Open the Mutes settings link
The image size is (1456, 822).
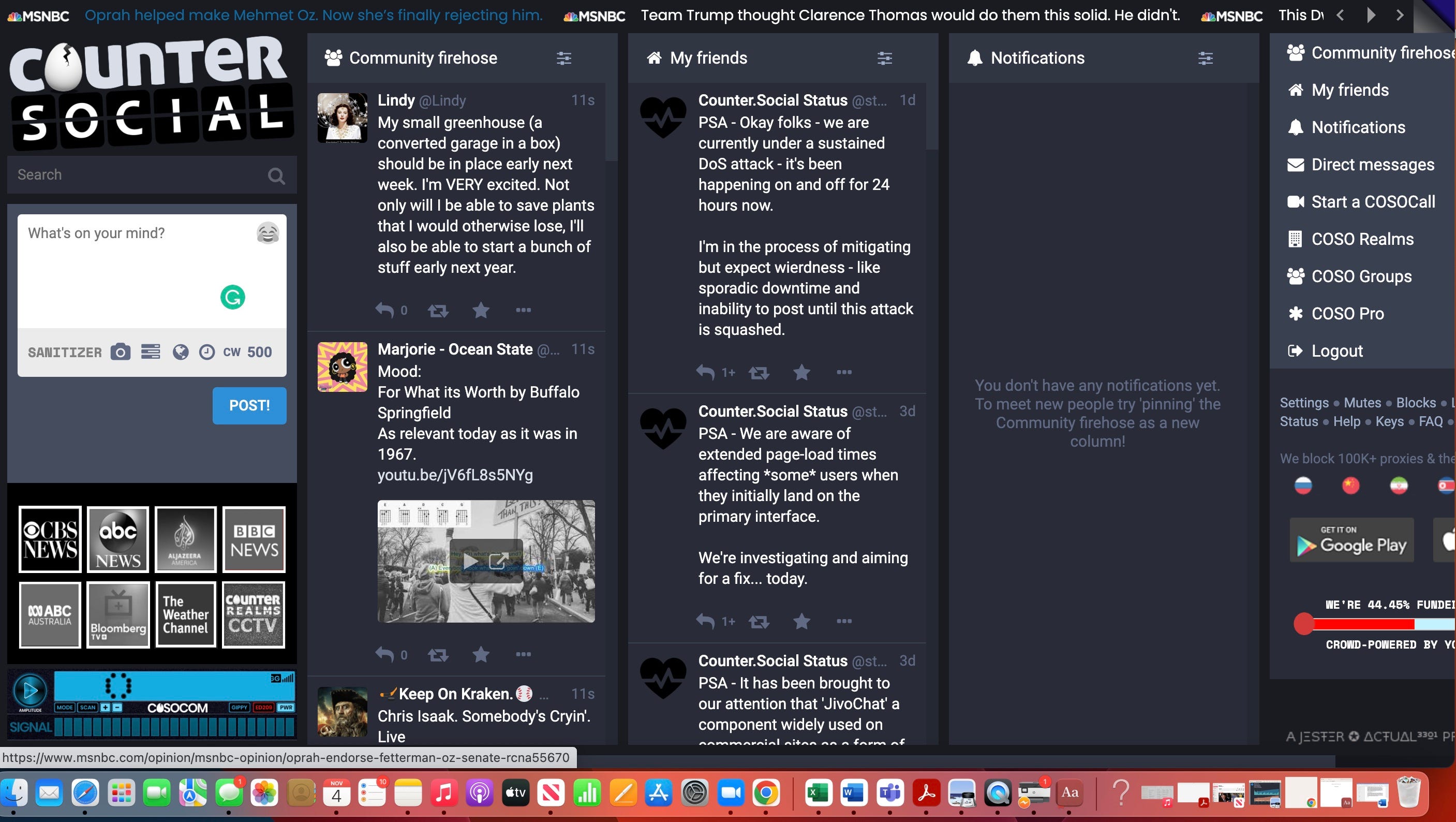click(1362, 403)
